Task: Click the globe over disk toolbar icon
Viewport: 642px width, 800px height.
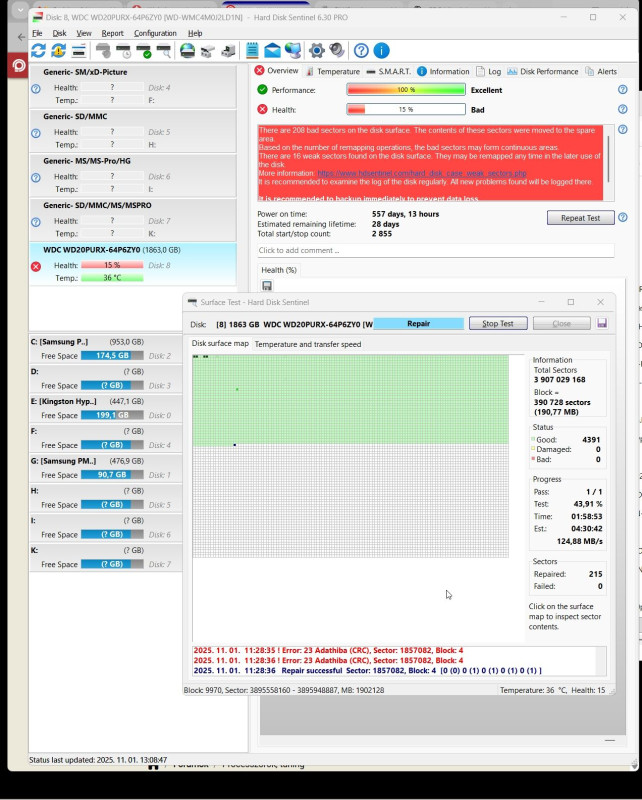Action: pyautogui.click(x=187, y=51)
